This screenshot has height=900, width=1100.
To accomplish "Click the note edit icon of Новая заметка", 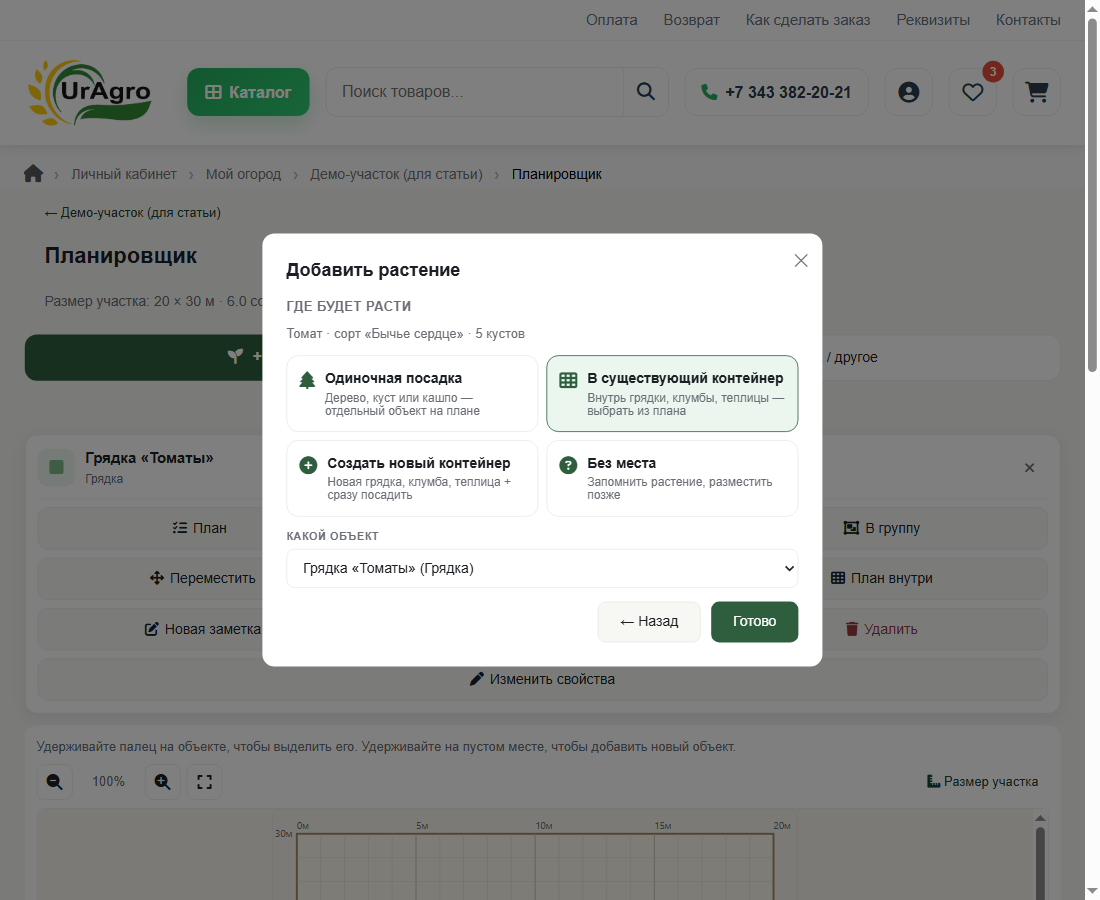I will [152, 629].
